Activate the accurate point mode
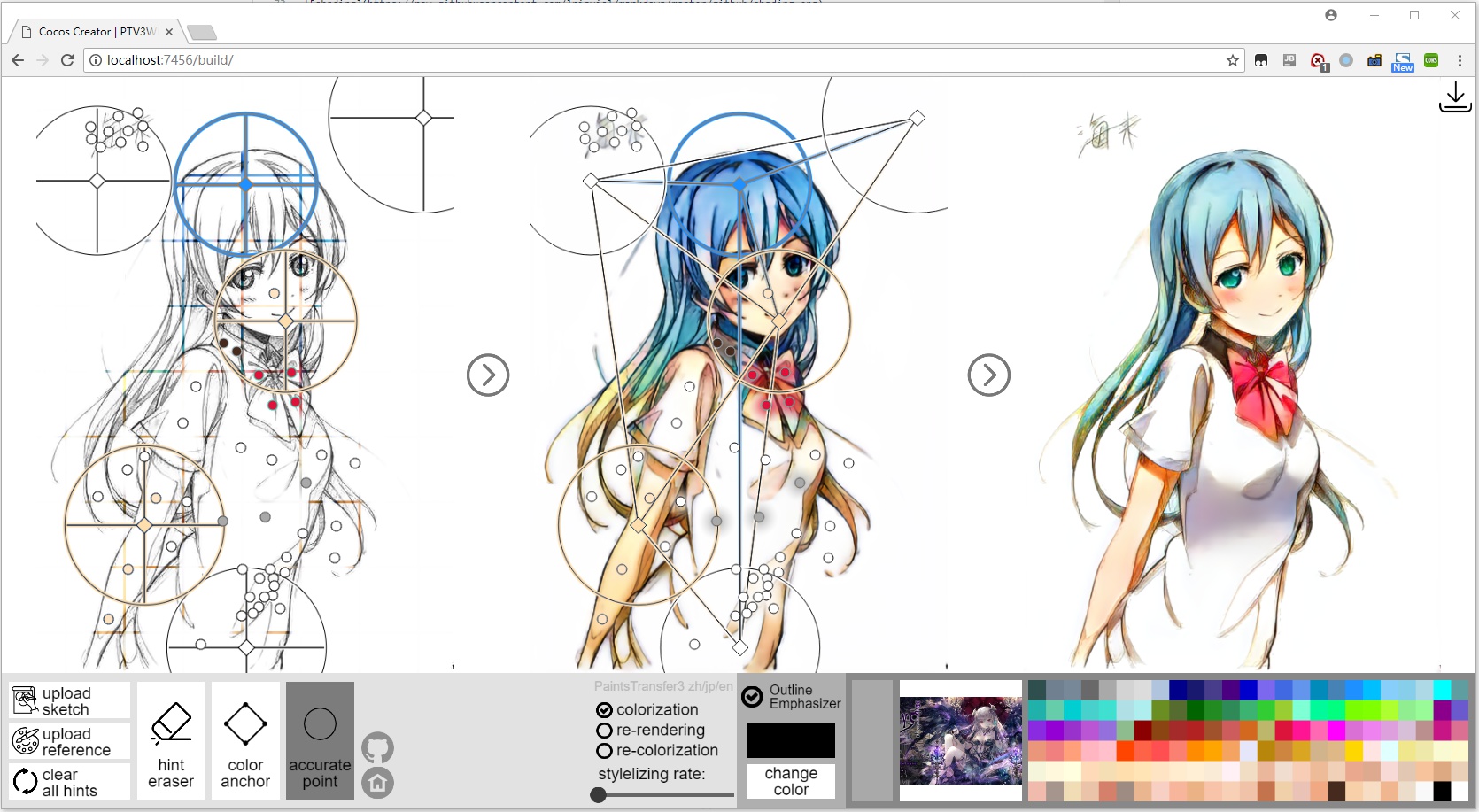Viewport: 1479px width, 812px height. (320, 741)
